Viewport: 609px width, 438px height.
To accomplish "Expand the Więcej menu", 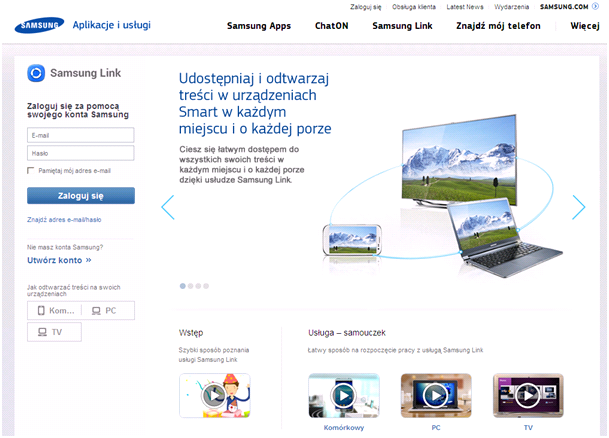I will pos(585,26).
